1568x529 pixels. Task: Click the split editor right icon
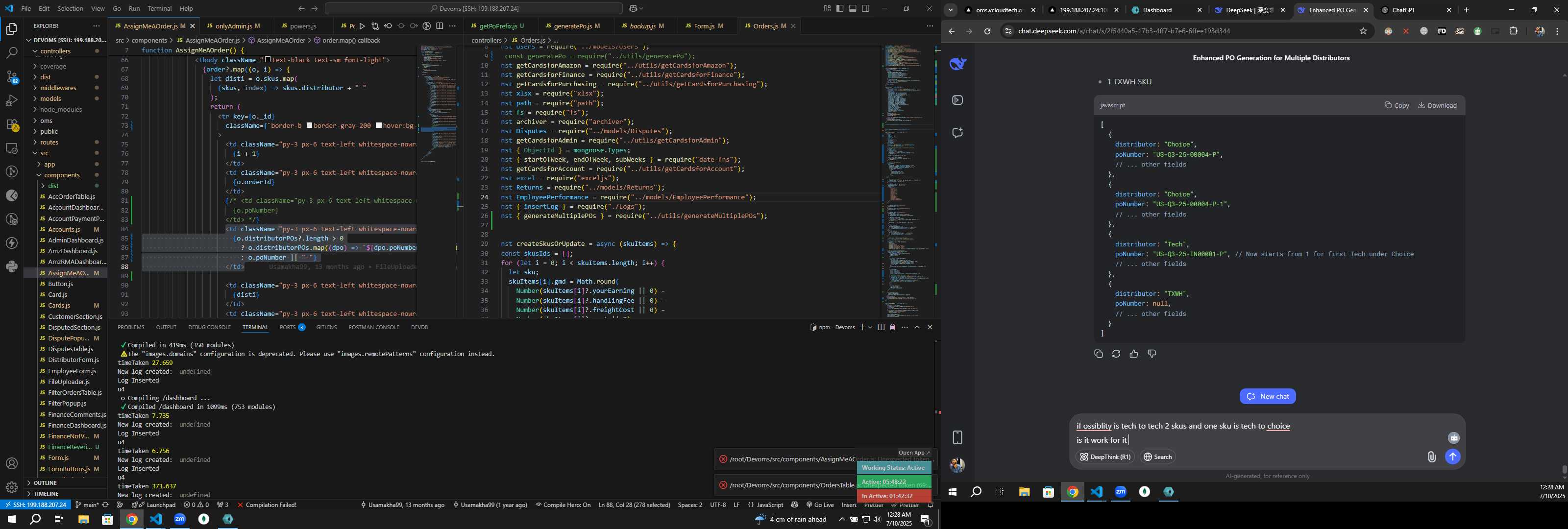click(440, 26)
